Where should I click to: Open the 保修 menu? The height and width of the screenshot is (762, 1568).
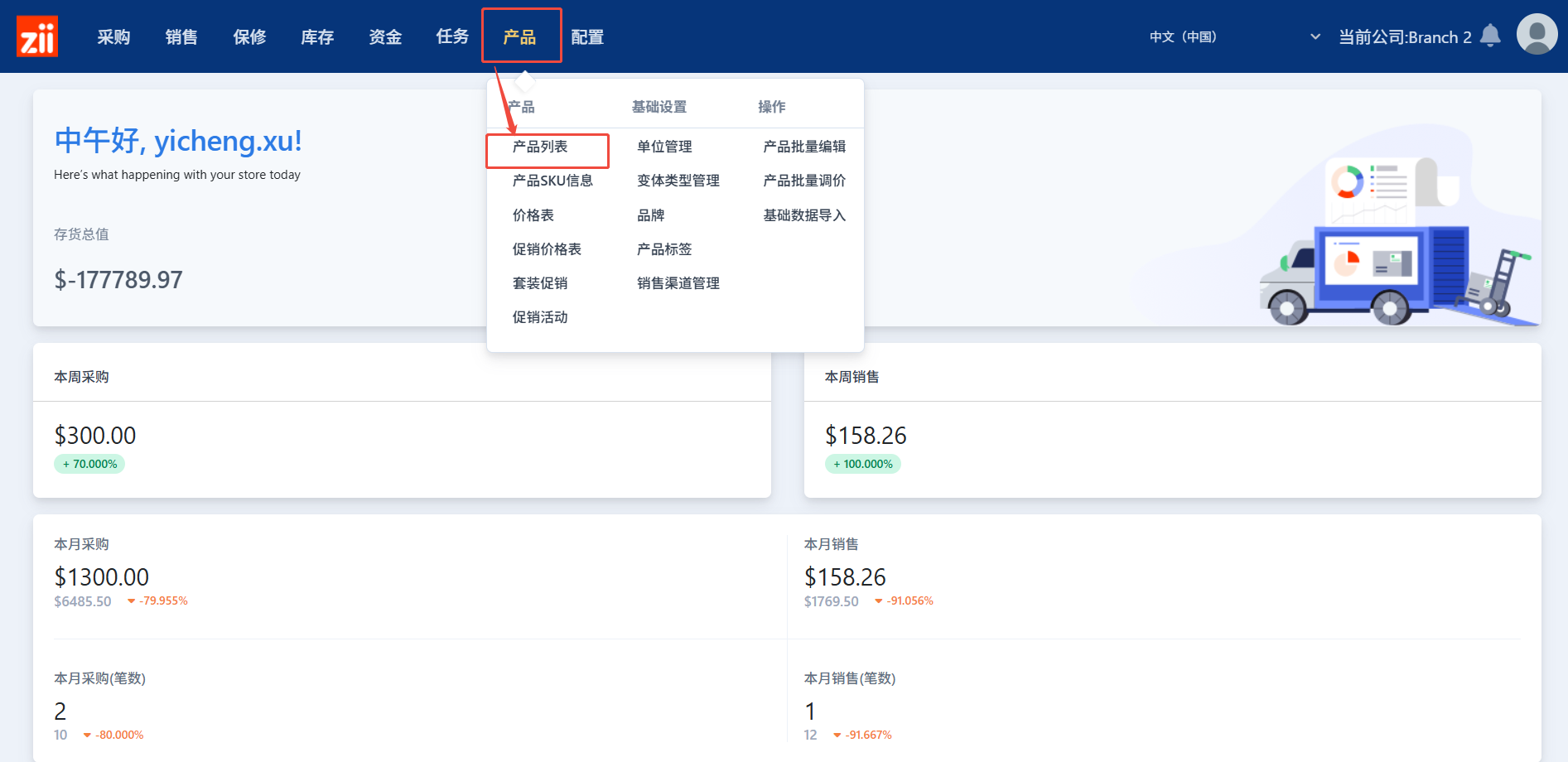coord(249,36)
